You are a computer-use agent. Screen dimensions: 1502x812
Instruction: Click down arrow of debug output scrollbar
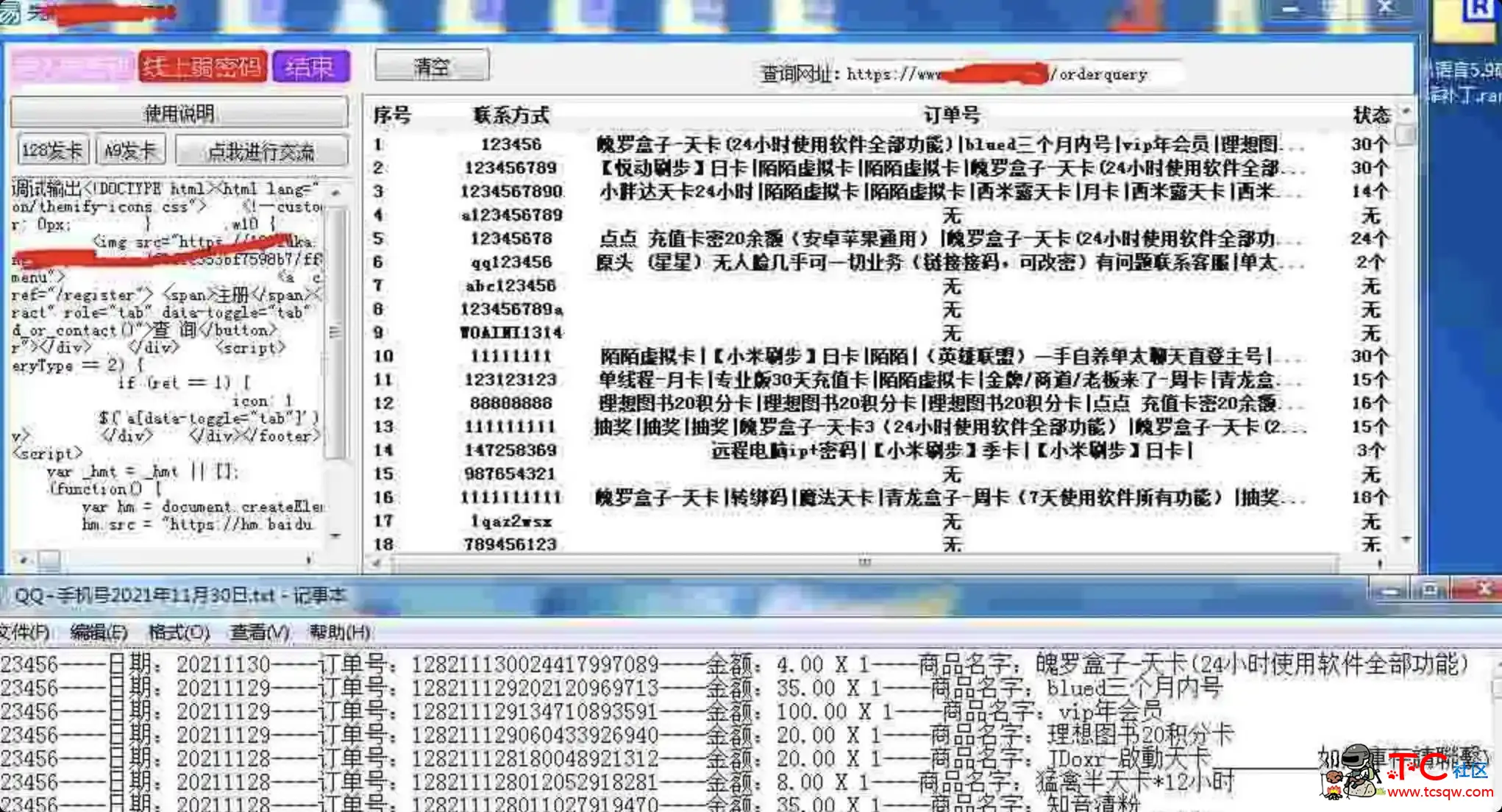click(335, 535)
